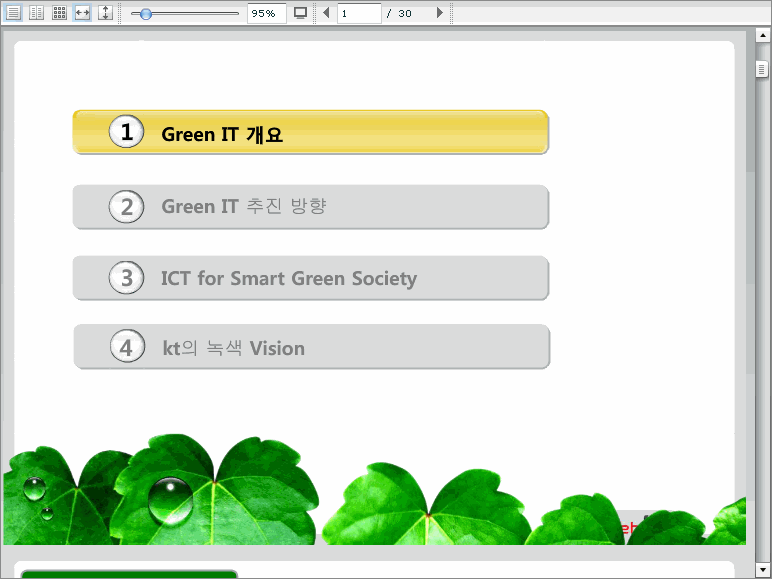Select item 2 Green IT 추진 방향
This screenshot has height=579, width=772.
coord(311,207)
